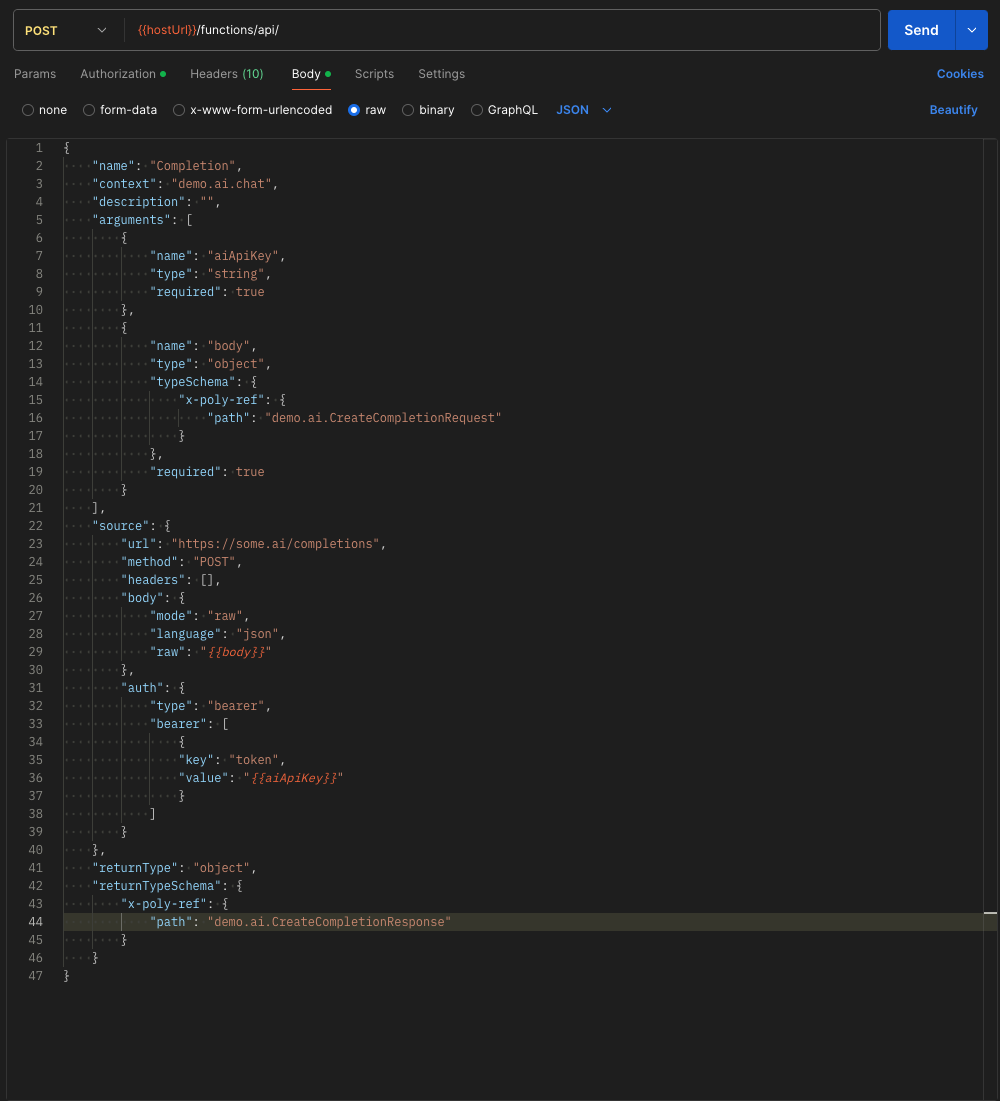Select the raw body radio button

point(355,110)
